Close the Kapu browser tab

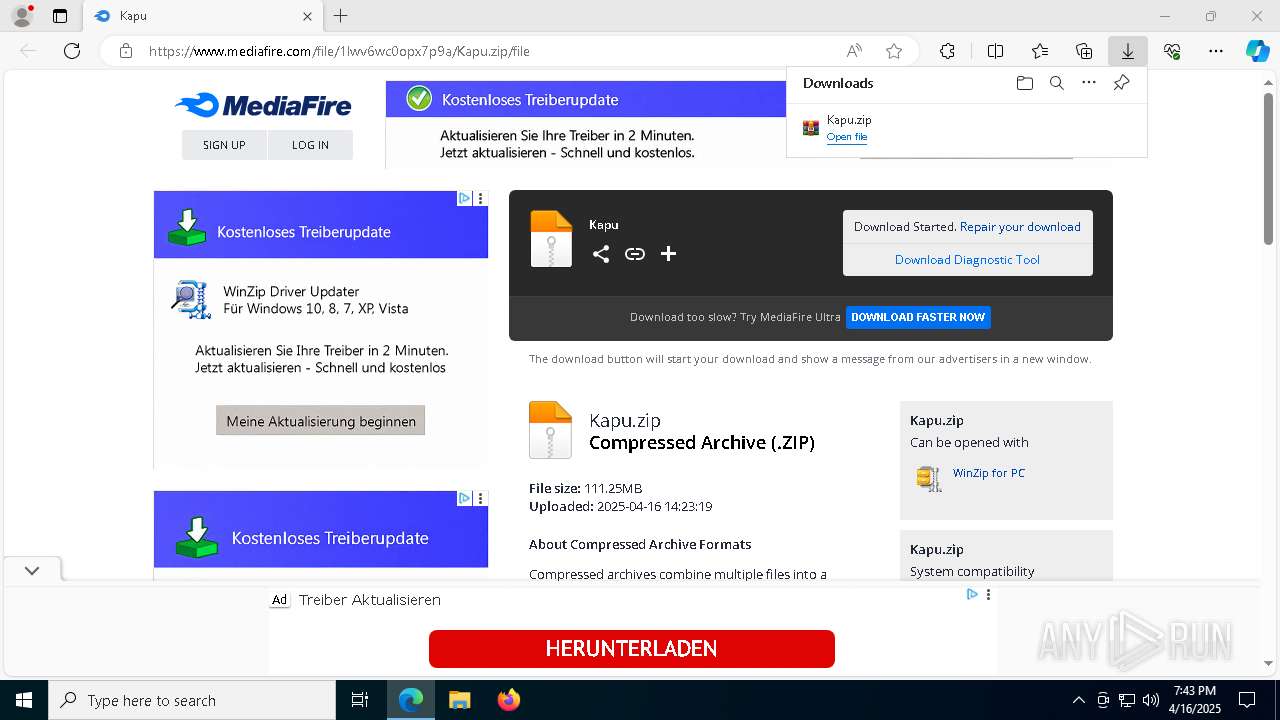307,16
